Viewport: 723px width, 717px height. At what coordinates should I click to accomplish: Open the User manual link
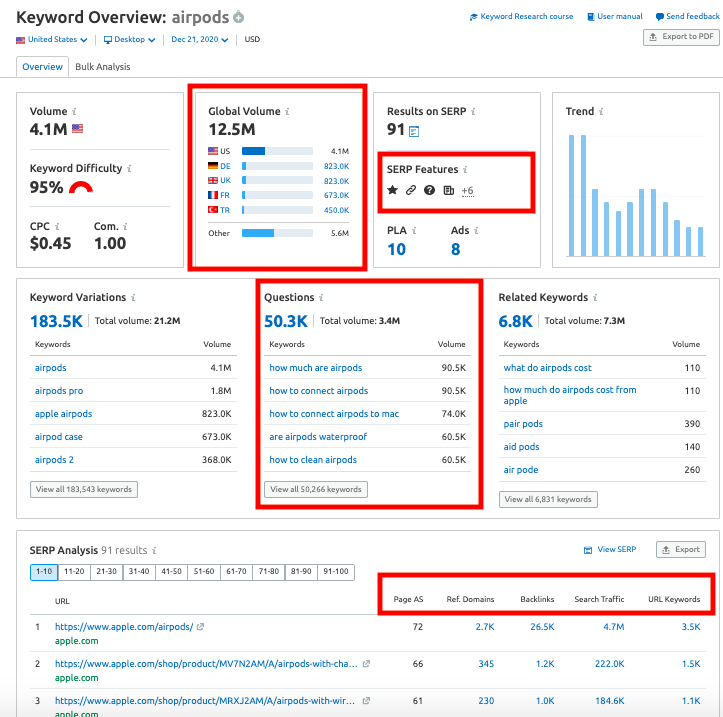(x=615, y=17)
